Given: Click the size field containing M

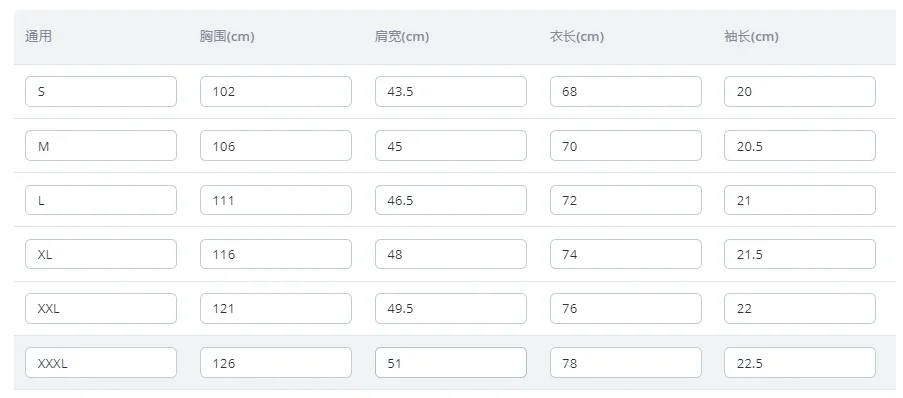Looking at the screenshot, I should tap(101, 146).
